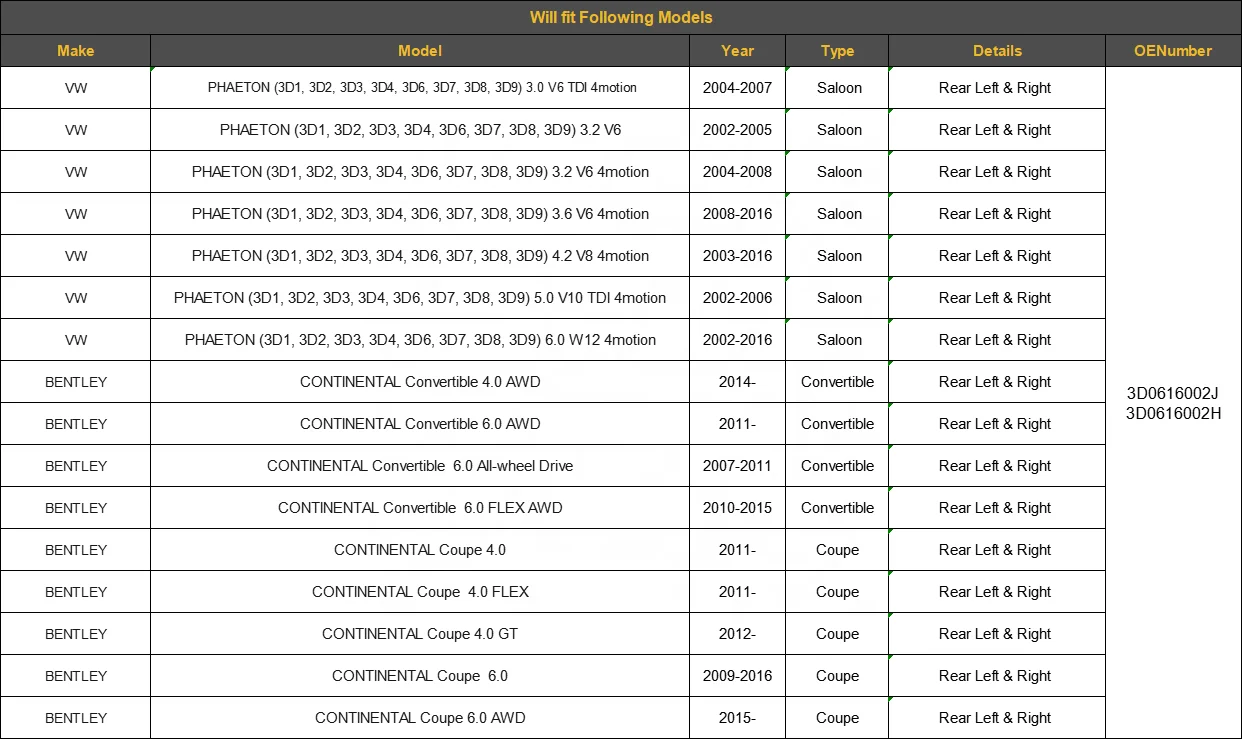This screenshot has height=739, width=1242.
Task: Click the year 2012- cell
Action: click(x=737, y=634)
